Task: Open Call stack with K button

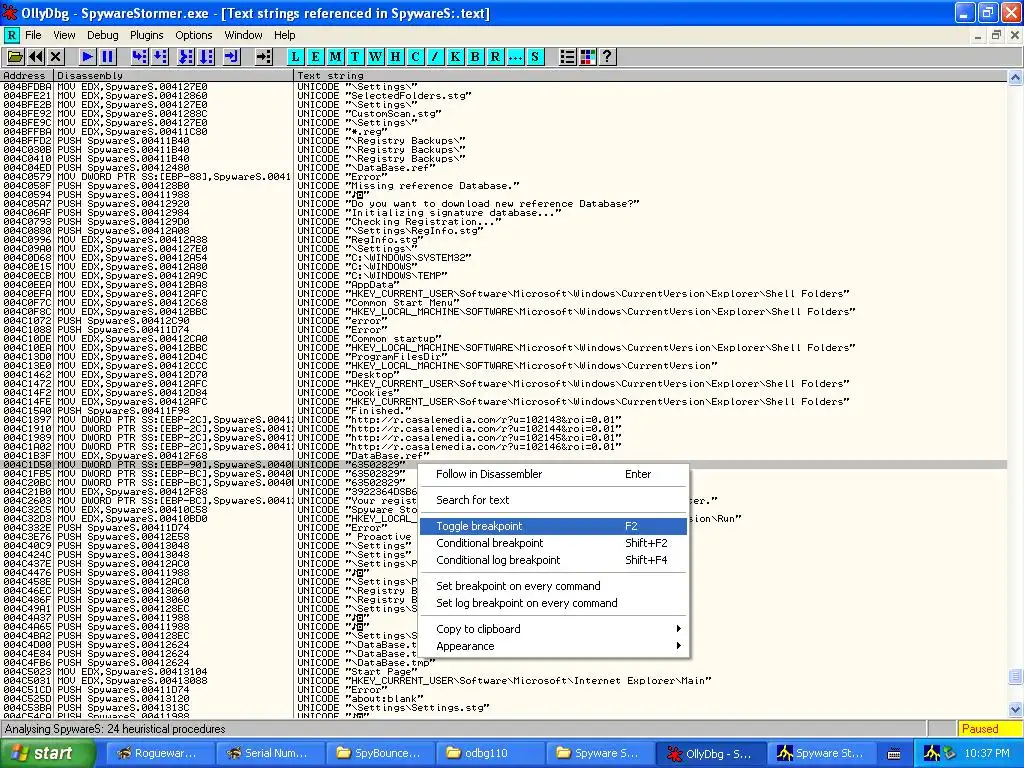Action: [x=455, y=57]
